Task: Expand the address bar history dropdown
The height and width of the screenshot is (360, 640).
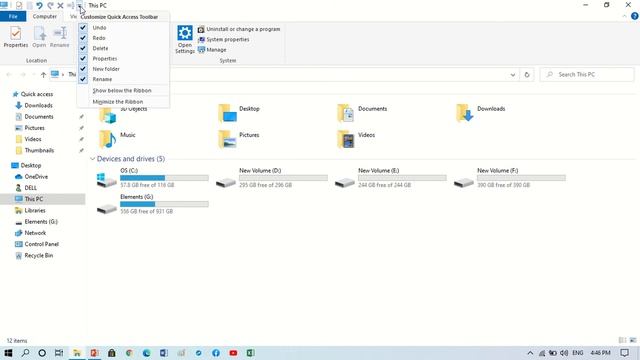Action: pos(513,75)
